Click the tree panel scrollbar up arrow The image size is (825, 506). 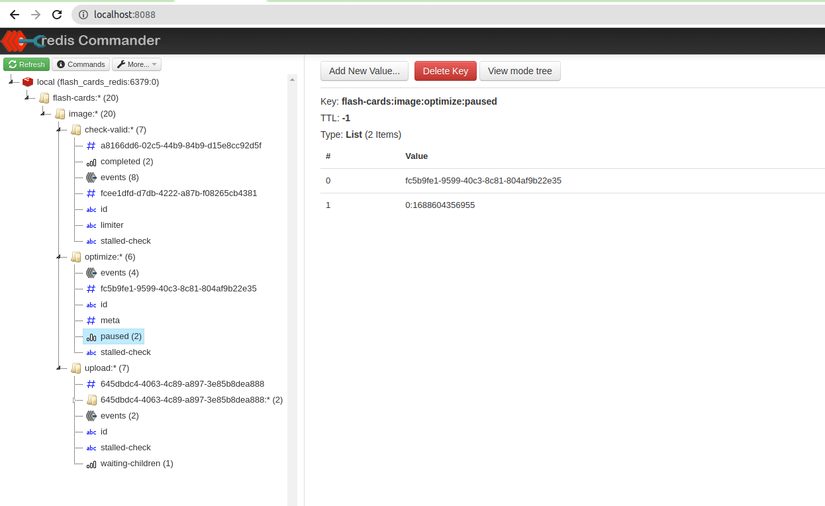pos(292,79)
